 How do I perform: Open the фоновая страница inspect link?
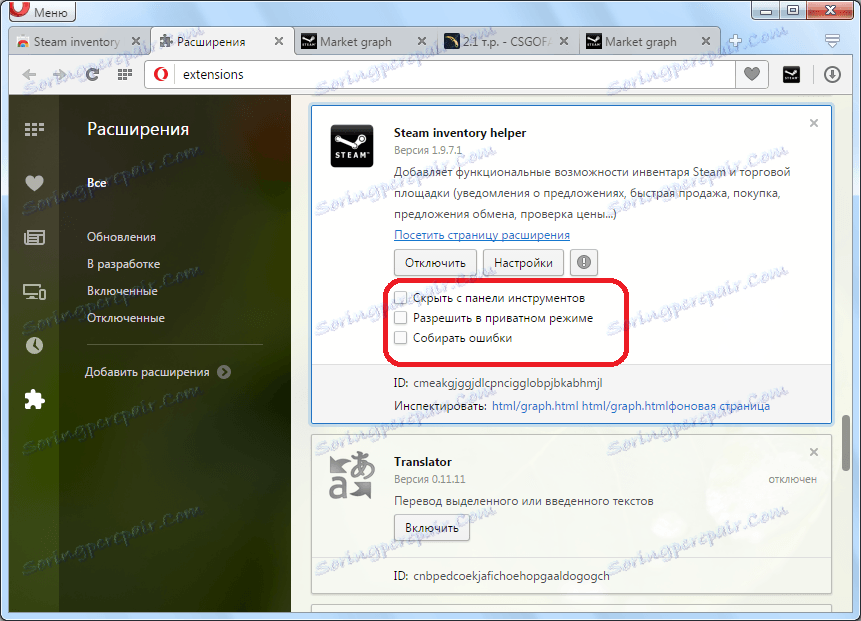point(720,406)
